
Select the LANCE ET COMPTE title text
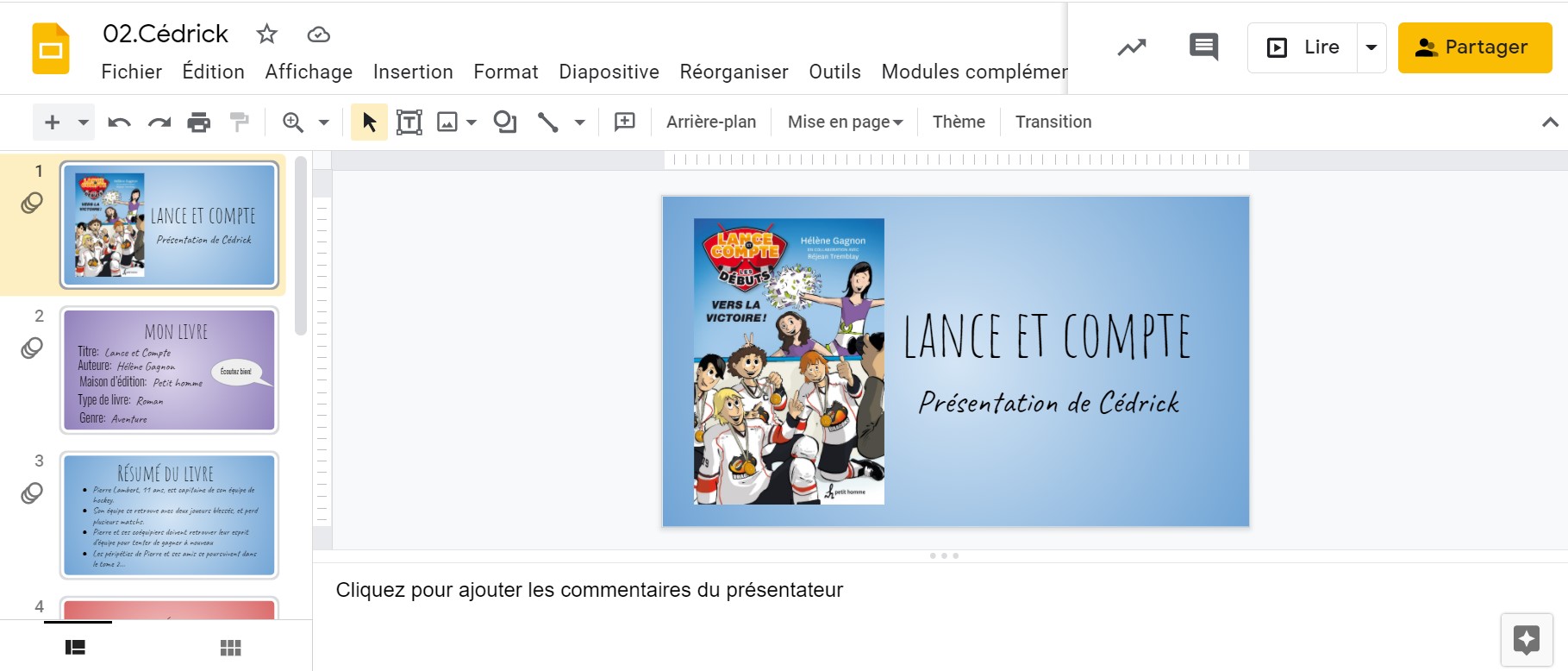[x=1046, y=336]
